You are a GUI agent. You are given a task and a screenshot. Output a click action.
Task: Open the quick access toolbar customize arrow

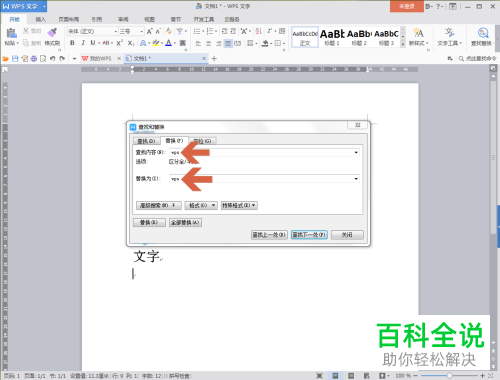click(x=74, y=59)
